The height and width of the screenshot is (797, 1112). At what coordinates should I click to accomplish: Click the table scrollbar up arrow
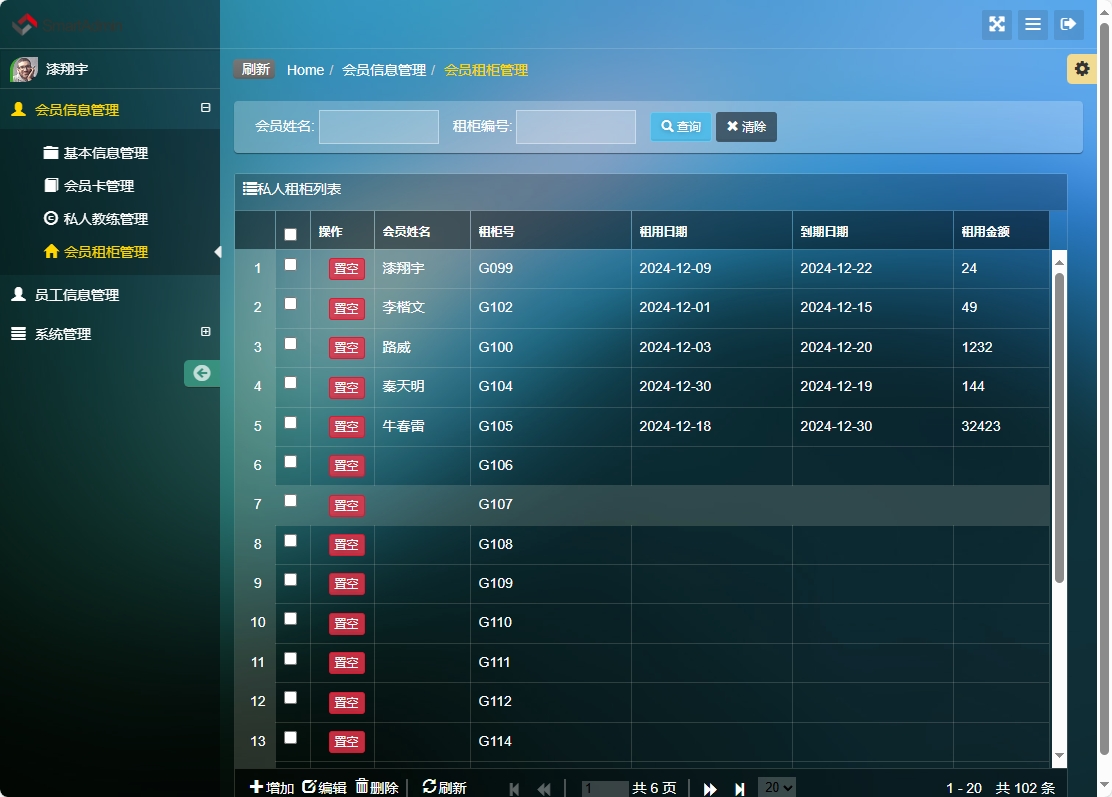(1059, 262)
